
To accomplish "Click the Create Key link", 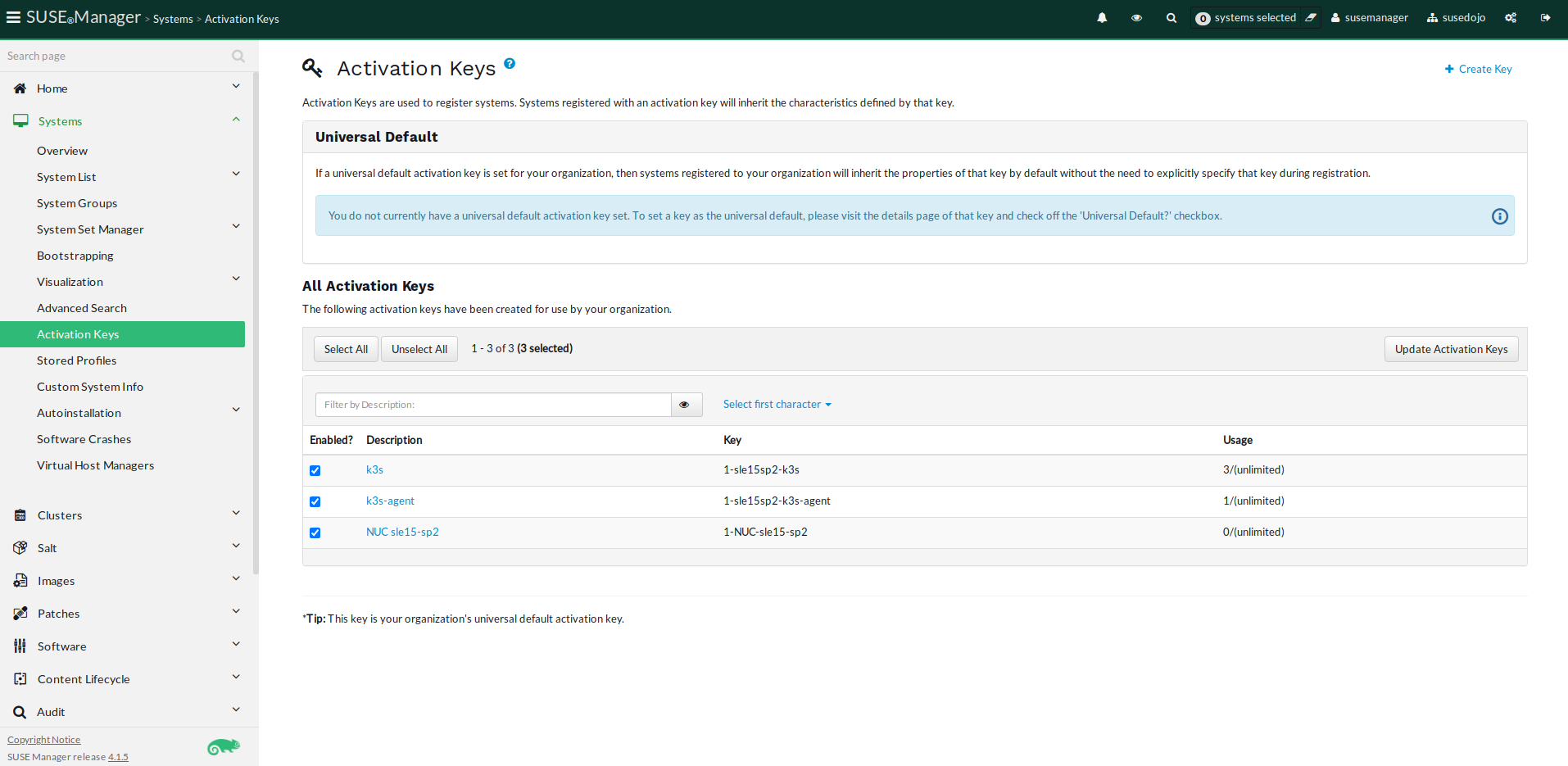I will click(x=1478, y=70).
